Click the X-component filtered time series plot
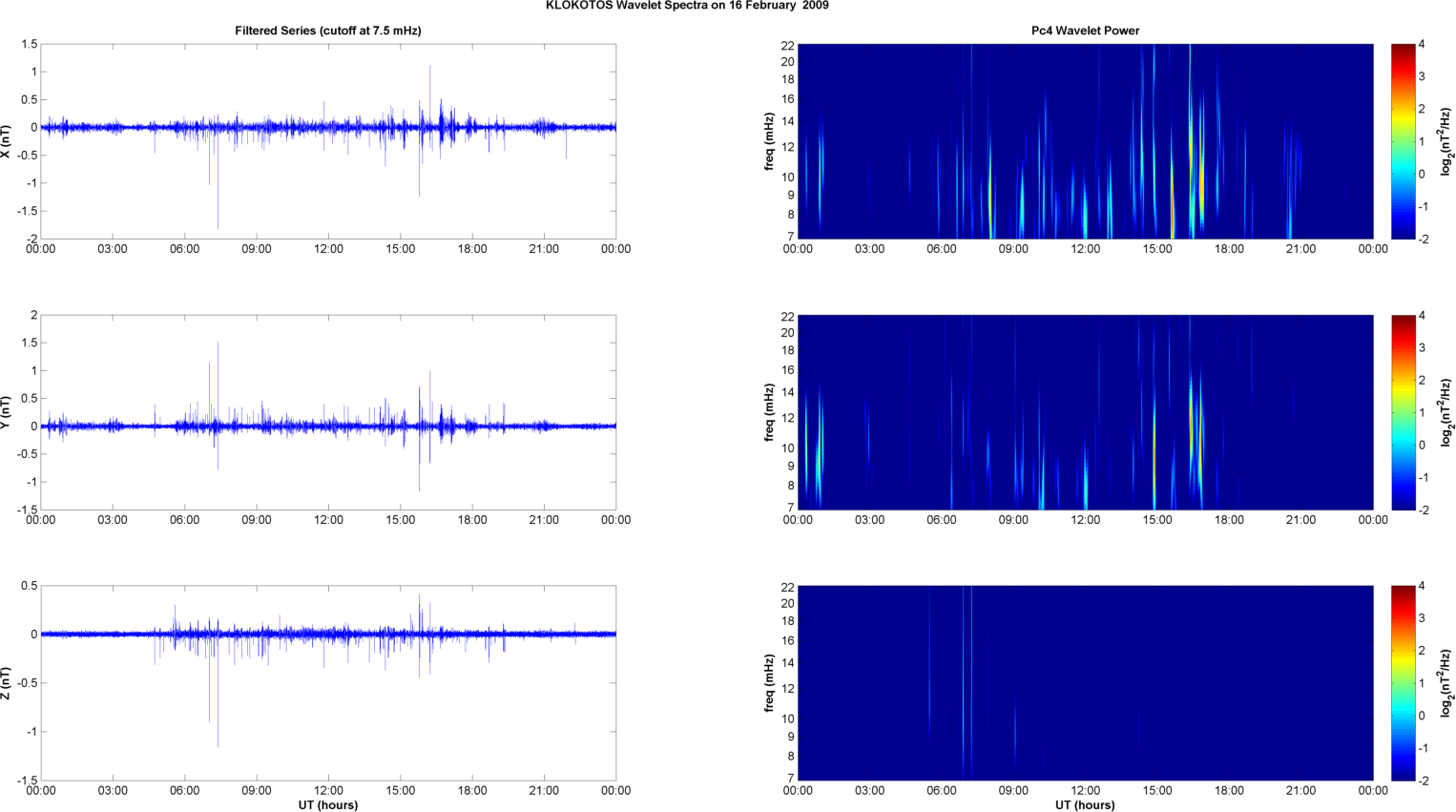 [328, 141]
